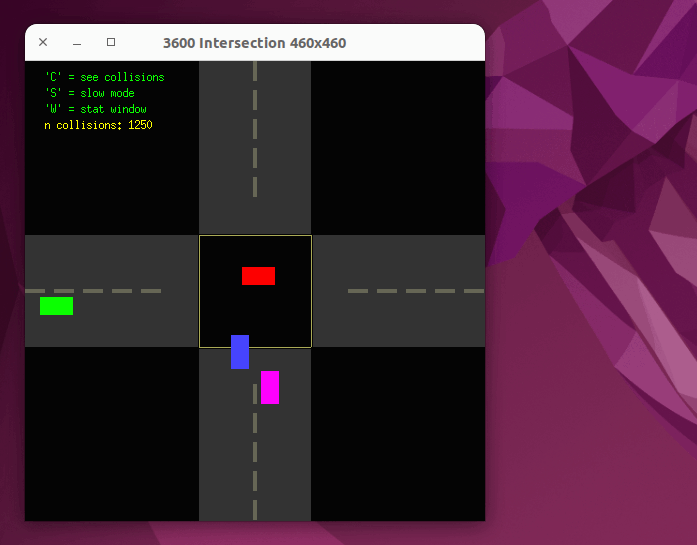
Task: Close the 3600 Intersection window
Action: [x=43, y=42]
